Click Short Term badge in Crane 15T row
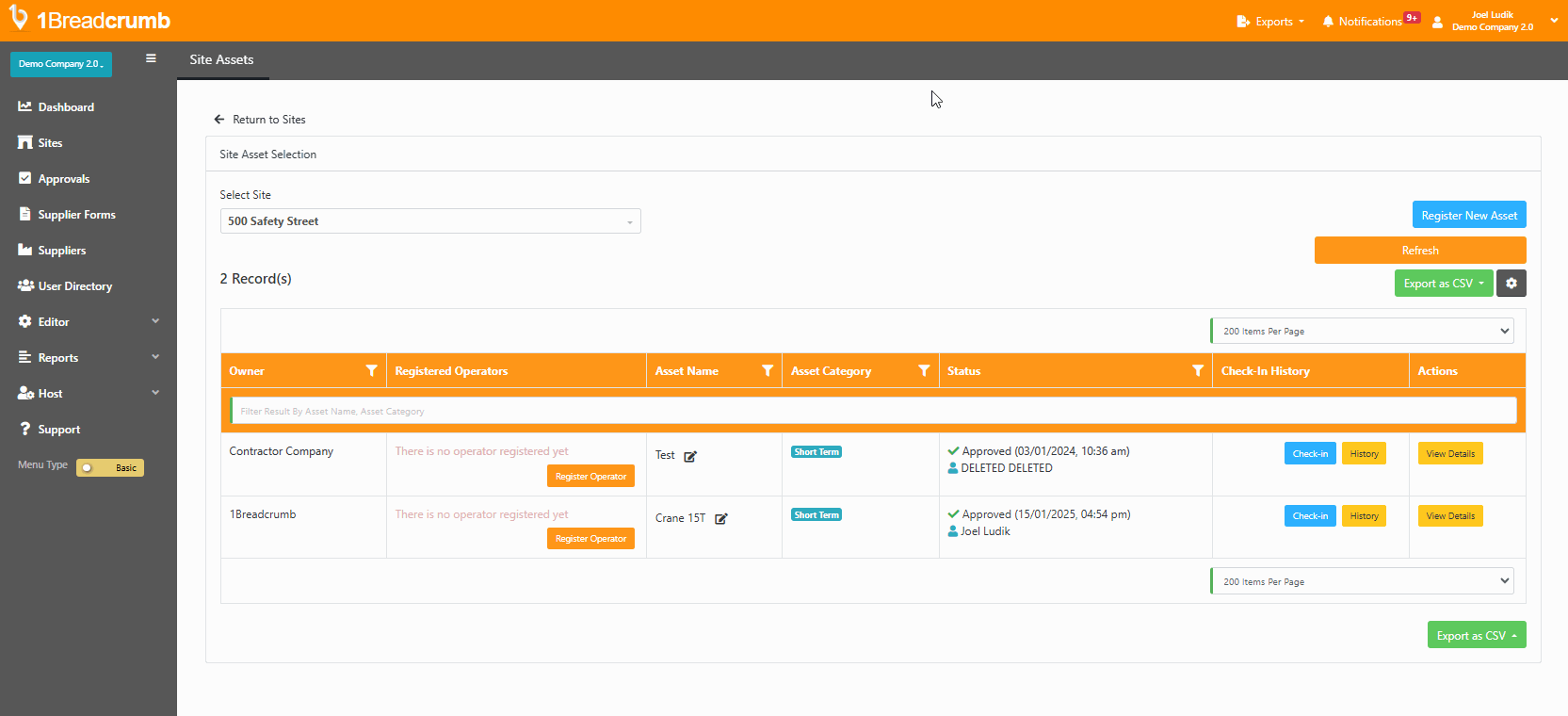The height and width of the screenshot is (716, 1568). [816, 515]
